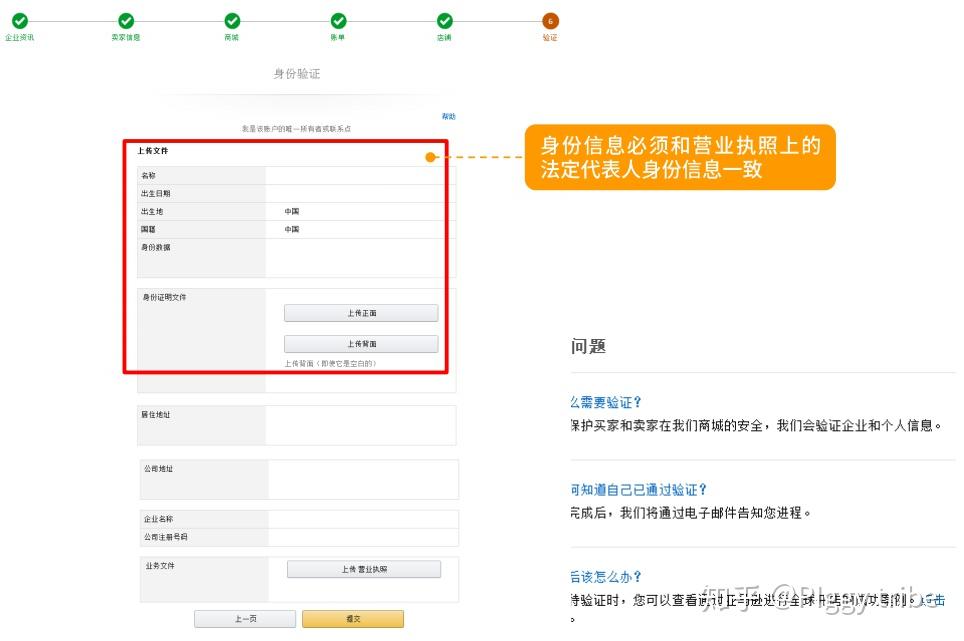Click the 上传正面 upload button
Viewport: 964px width, 641px height.
point(361,313)
